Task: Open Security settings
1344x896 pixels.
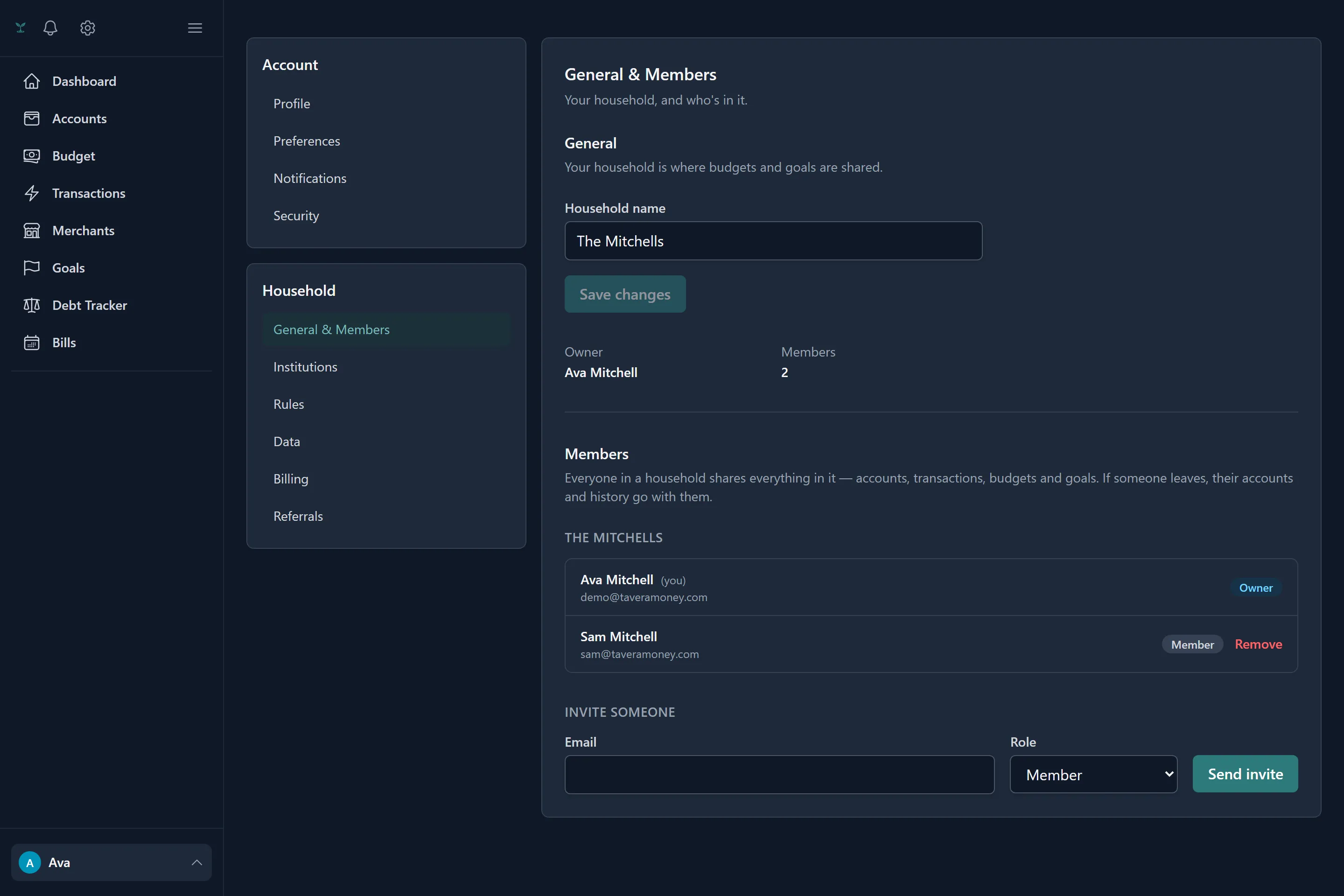Action: click(386, 216)
